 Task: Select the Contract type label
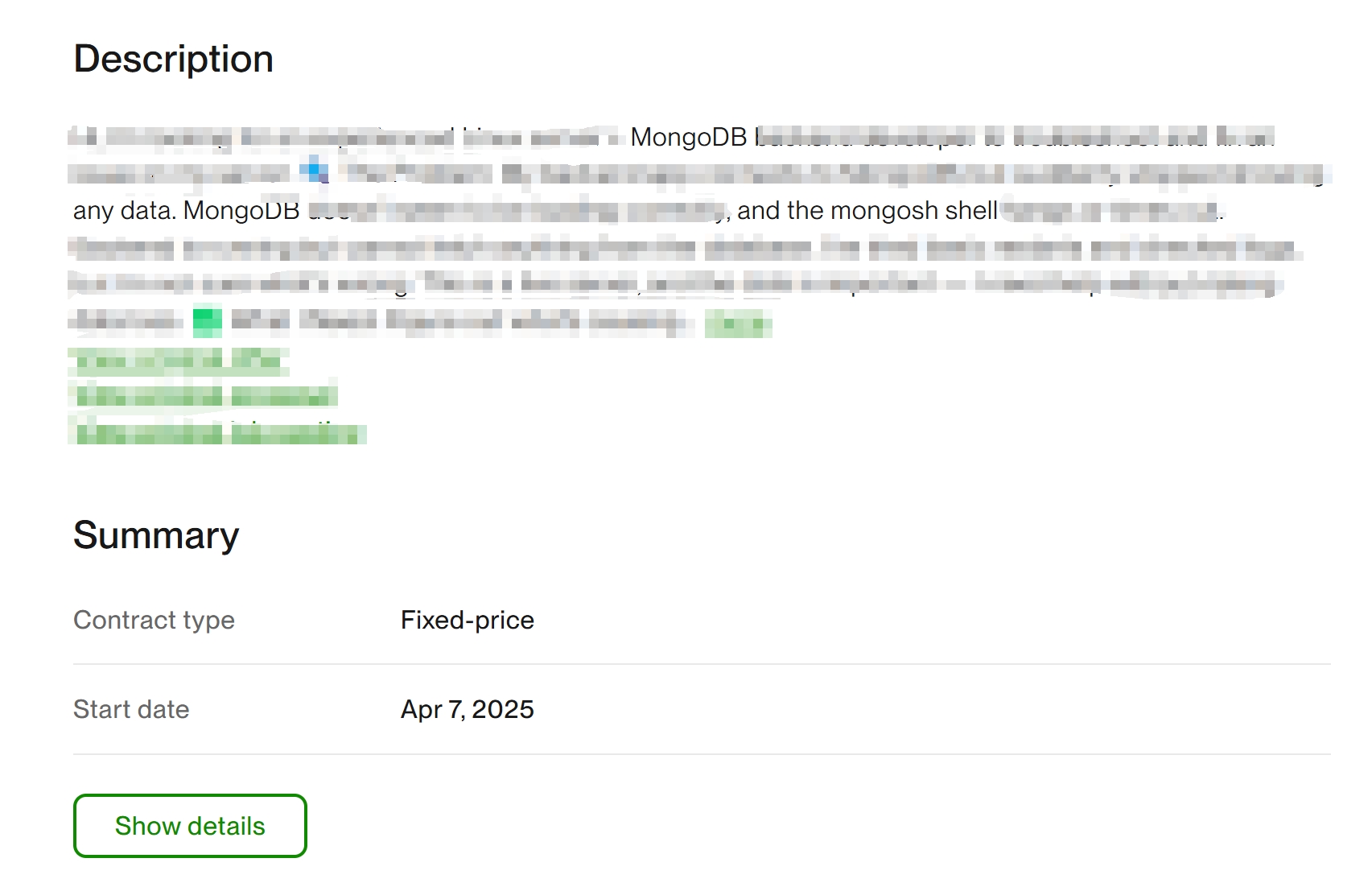tap(154, 620)
